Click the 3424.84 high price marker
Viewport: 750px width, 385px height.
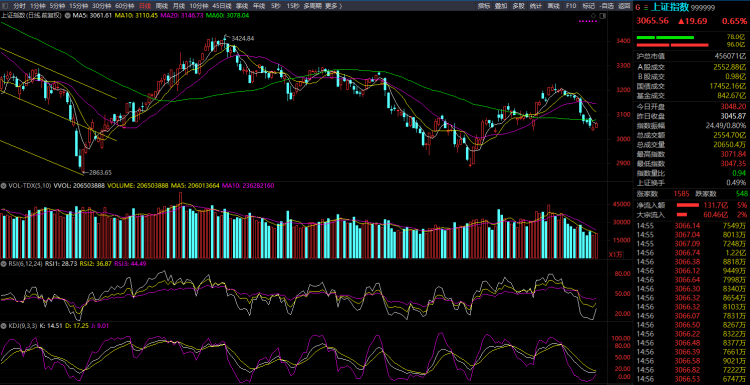243,38
